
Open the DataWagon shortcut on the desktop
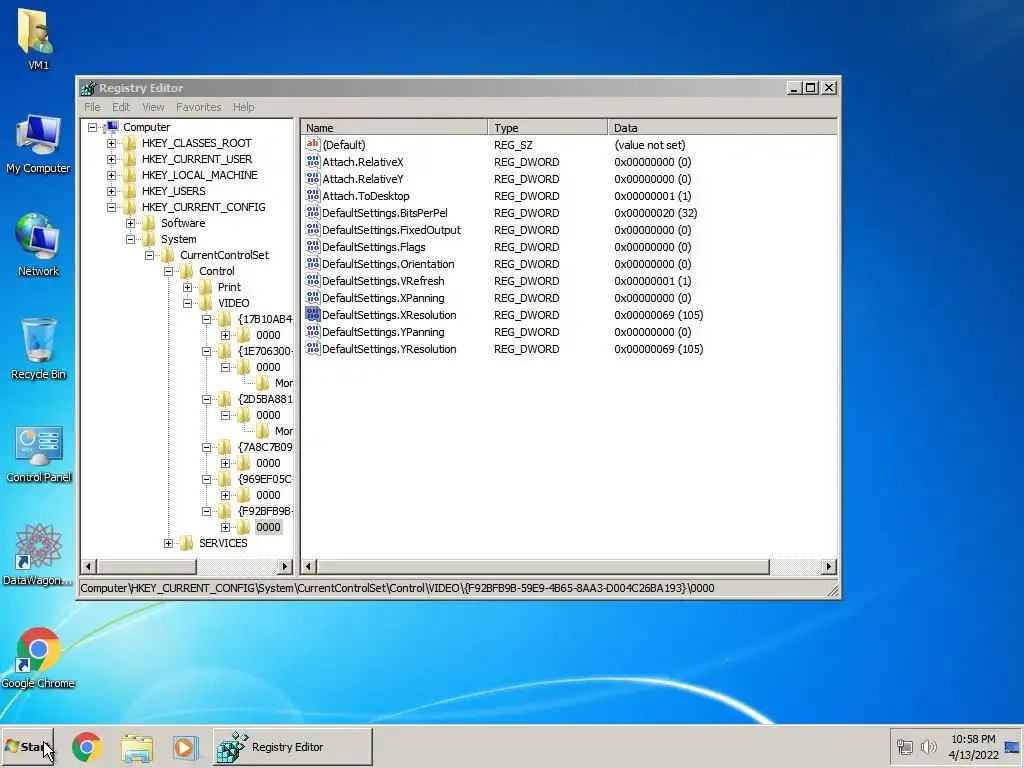click(x=38, y=546)
